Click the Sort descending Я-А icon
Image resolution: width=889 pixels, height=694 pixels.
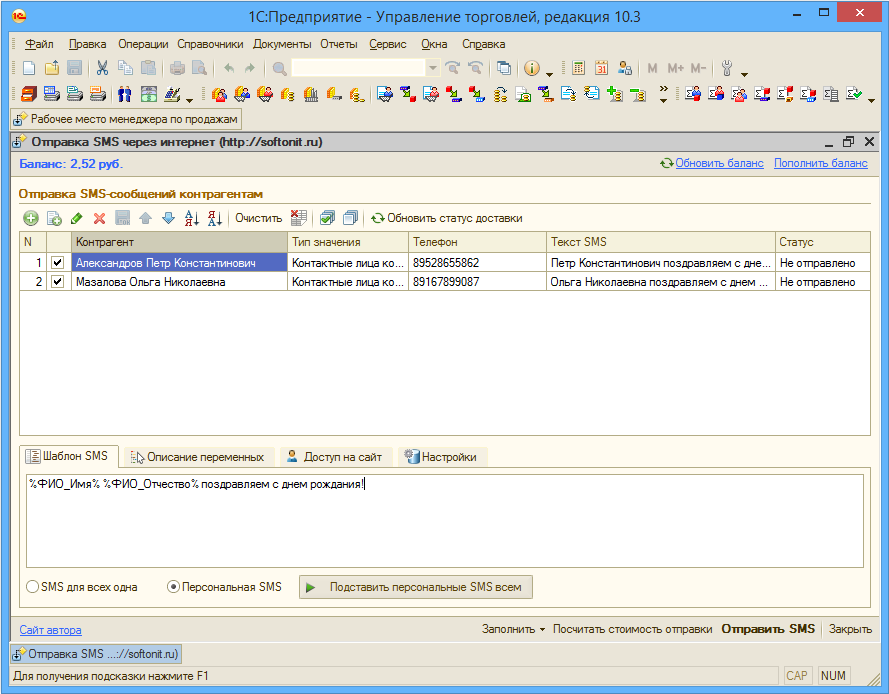pos(214,218)
